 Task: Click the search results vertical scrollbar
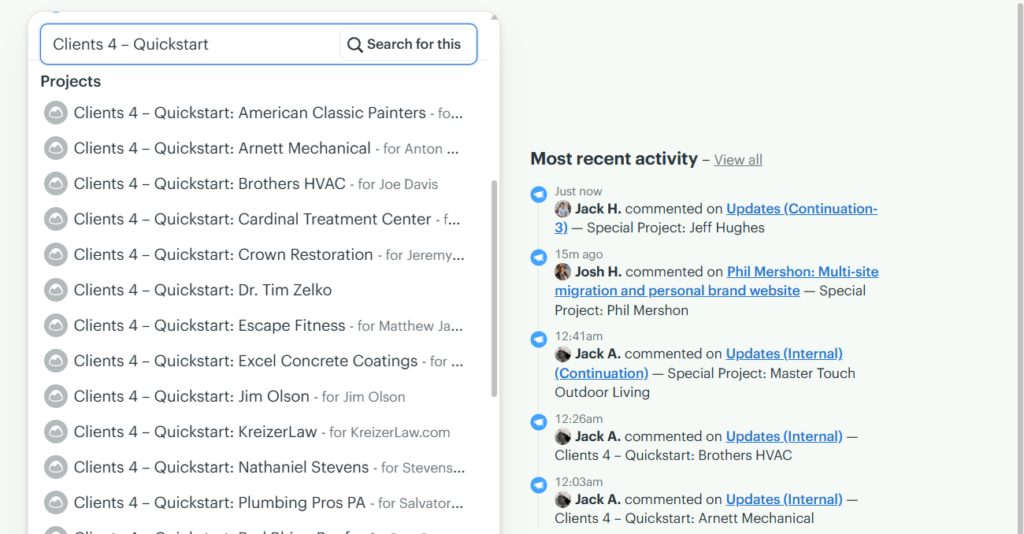[494, 289]
